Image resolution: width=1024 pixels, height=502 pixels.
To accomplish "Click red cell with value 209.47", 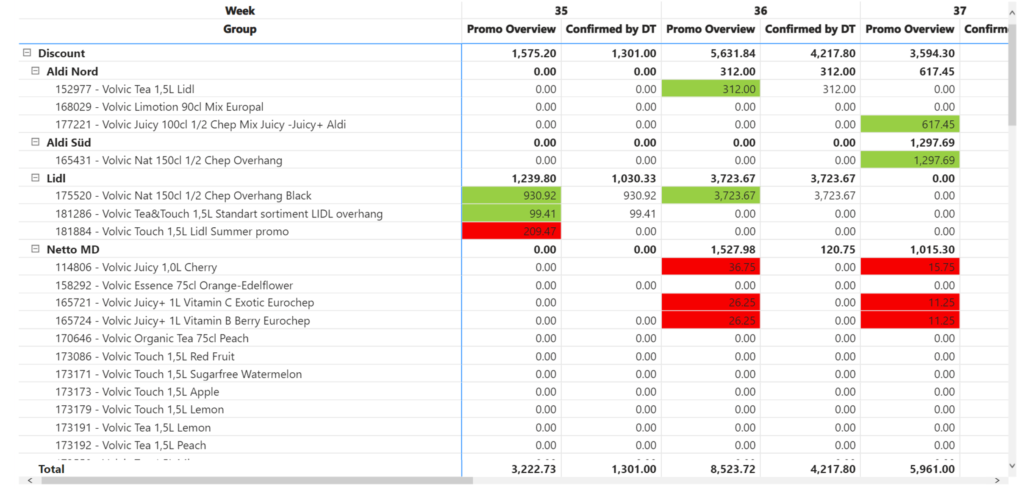I will pyautogui.click(x=511, y=231).
